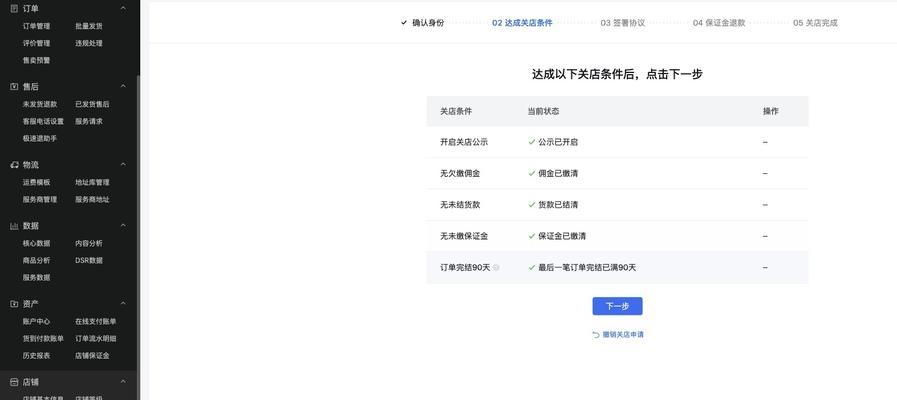Click the 资产 folder icon in sidebar
897x400 pixels.
[14, 304]
